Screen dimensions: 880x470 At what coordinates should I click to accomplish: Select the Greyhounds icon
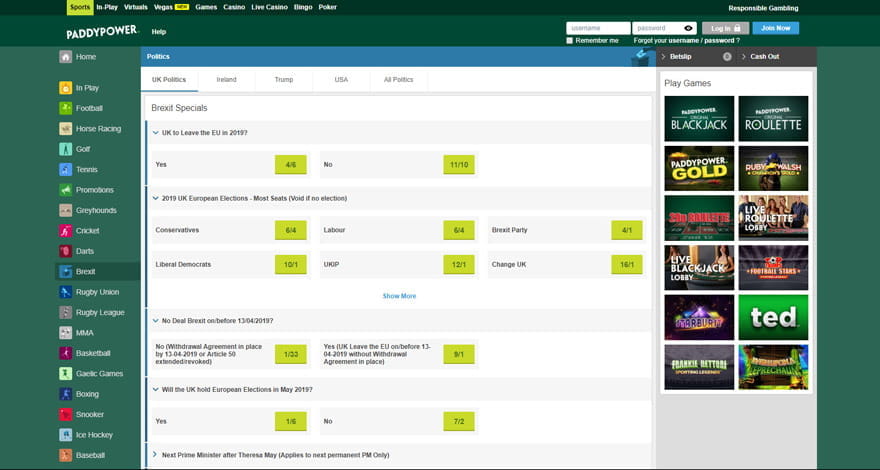66,211
